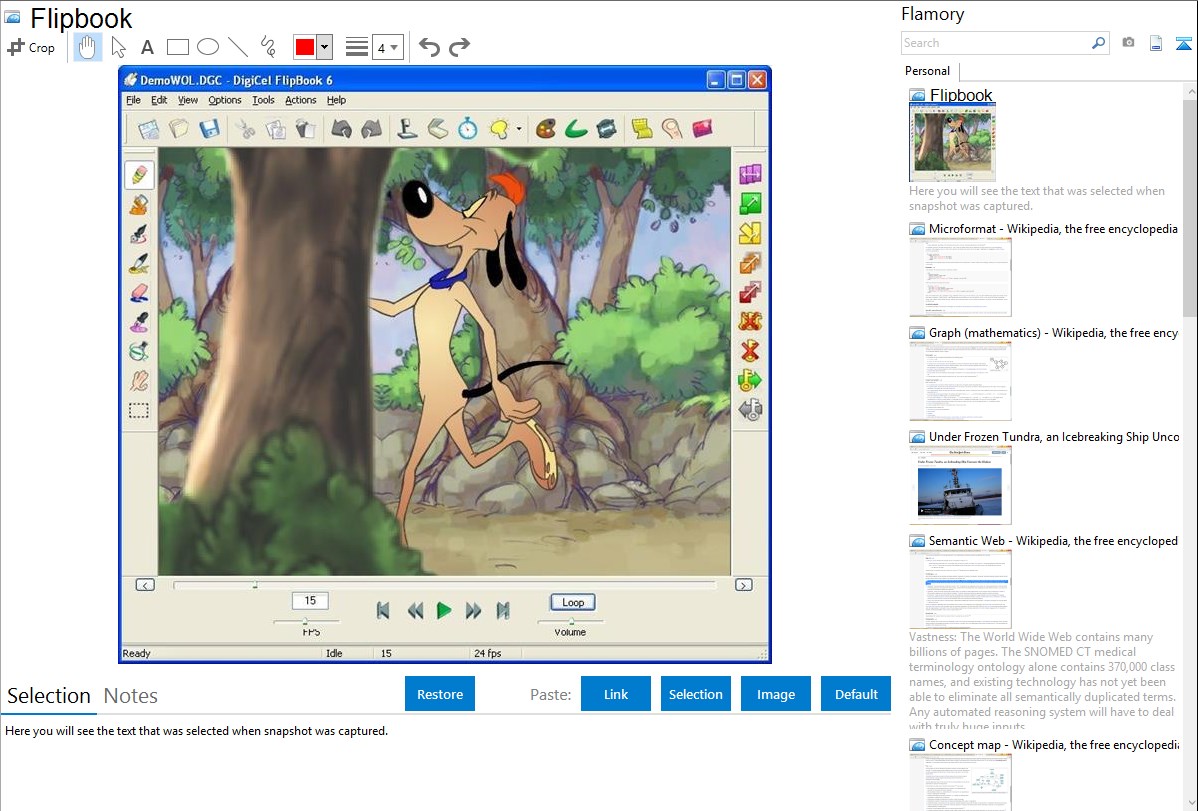Open the Actions menu in FlipBook
This screenshot has height=811, width=1198.
point(300,100)
